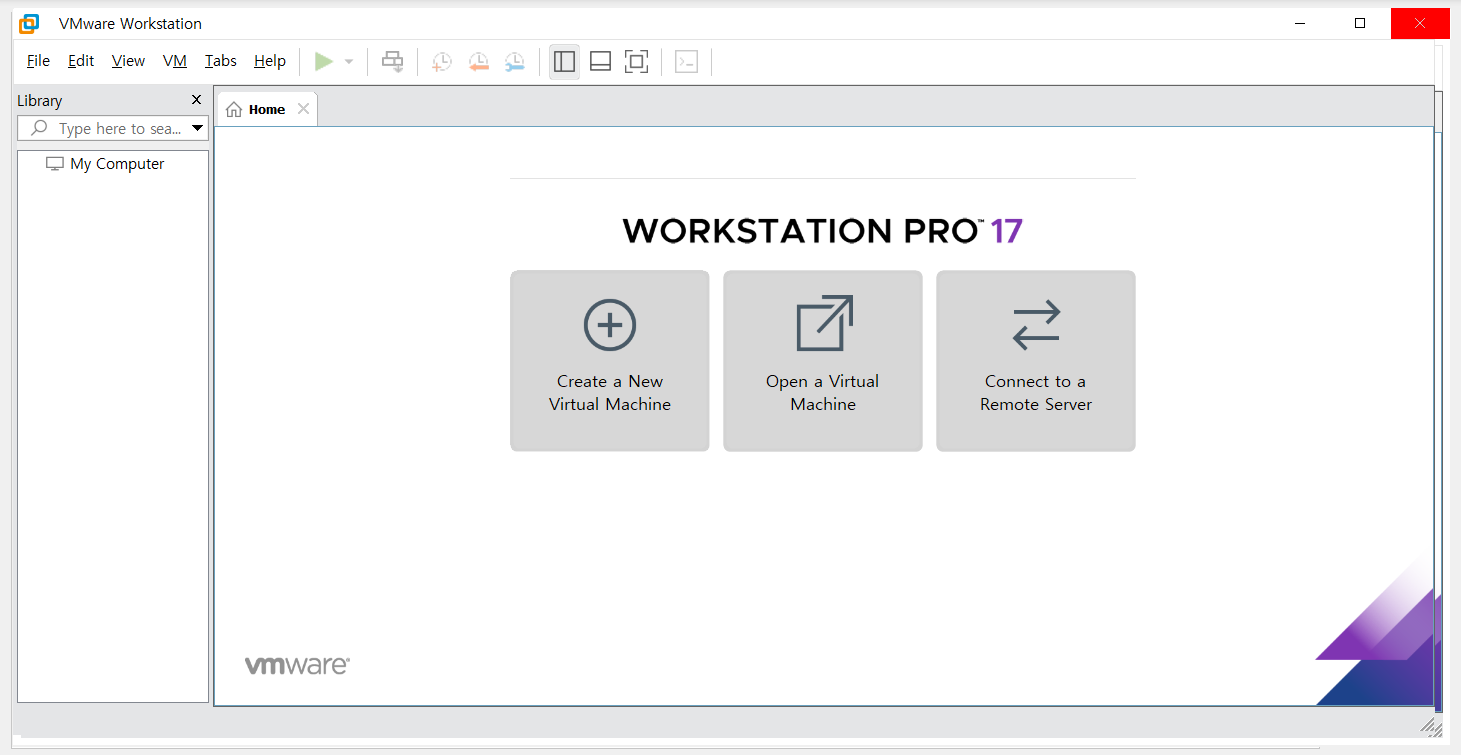Expand the library search options dropdown
The width and height of the screenshot is (1461, 755).
pyautogui.click(x=197, y=128)
